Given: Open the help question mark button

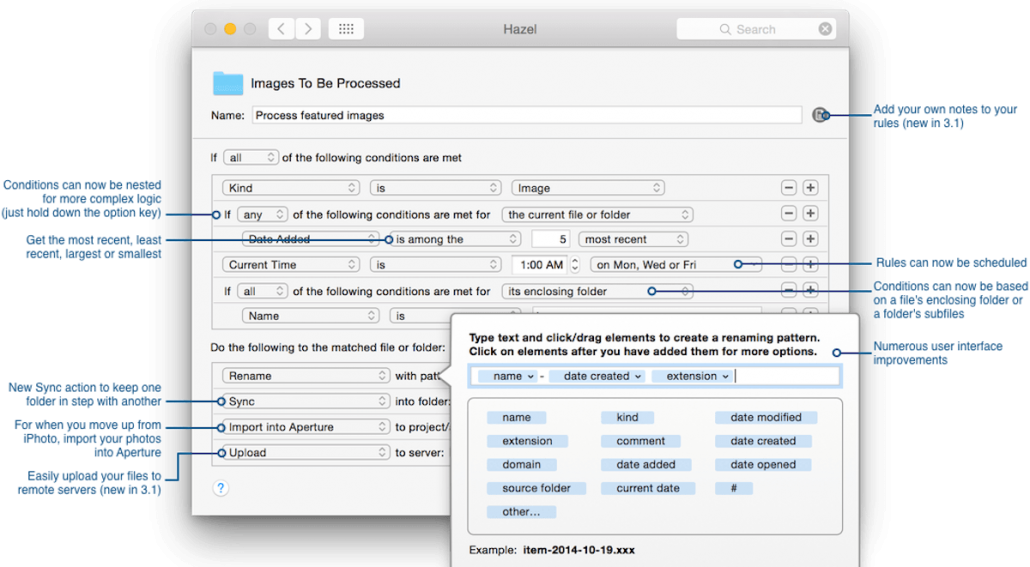Looking at the screenshot, I should pyautogui.click(x=221, y=488).
